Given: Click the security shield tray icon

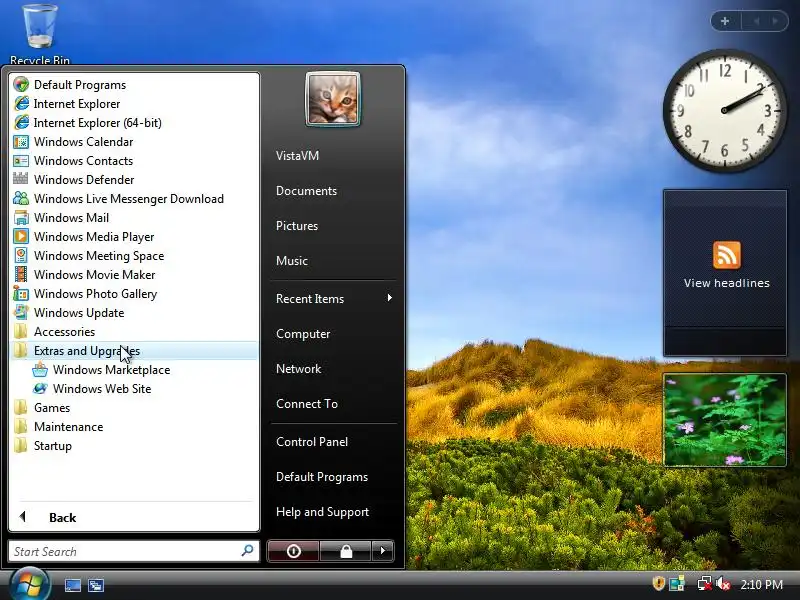Looking at the screenshot, I should (x=659, y=583).
